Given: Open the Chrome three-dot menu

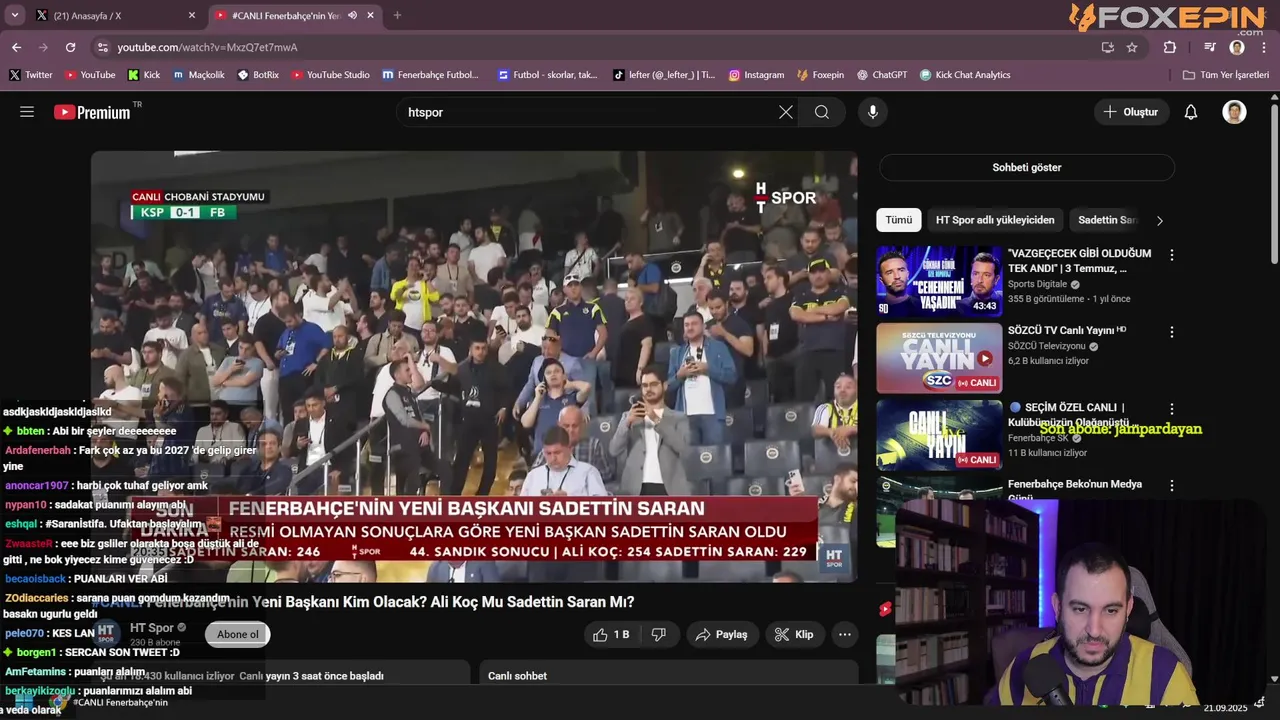Looking at the screenshot, I should [x=1264, y=47].
